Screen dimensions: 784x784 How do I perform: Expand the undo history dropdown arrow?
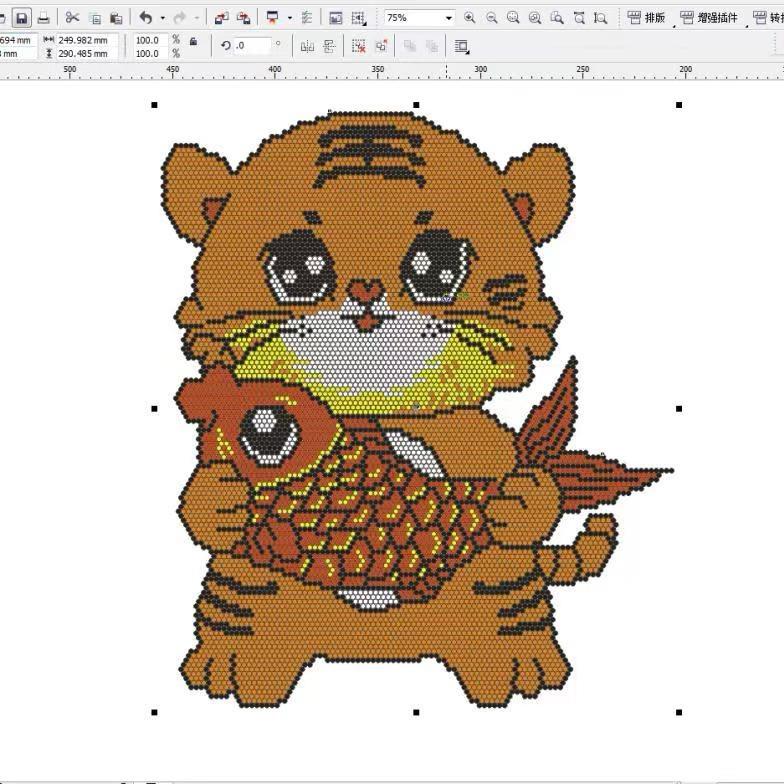(x=162, y=18)
